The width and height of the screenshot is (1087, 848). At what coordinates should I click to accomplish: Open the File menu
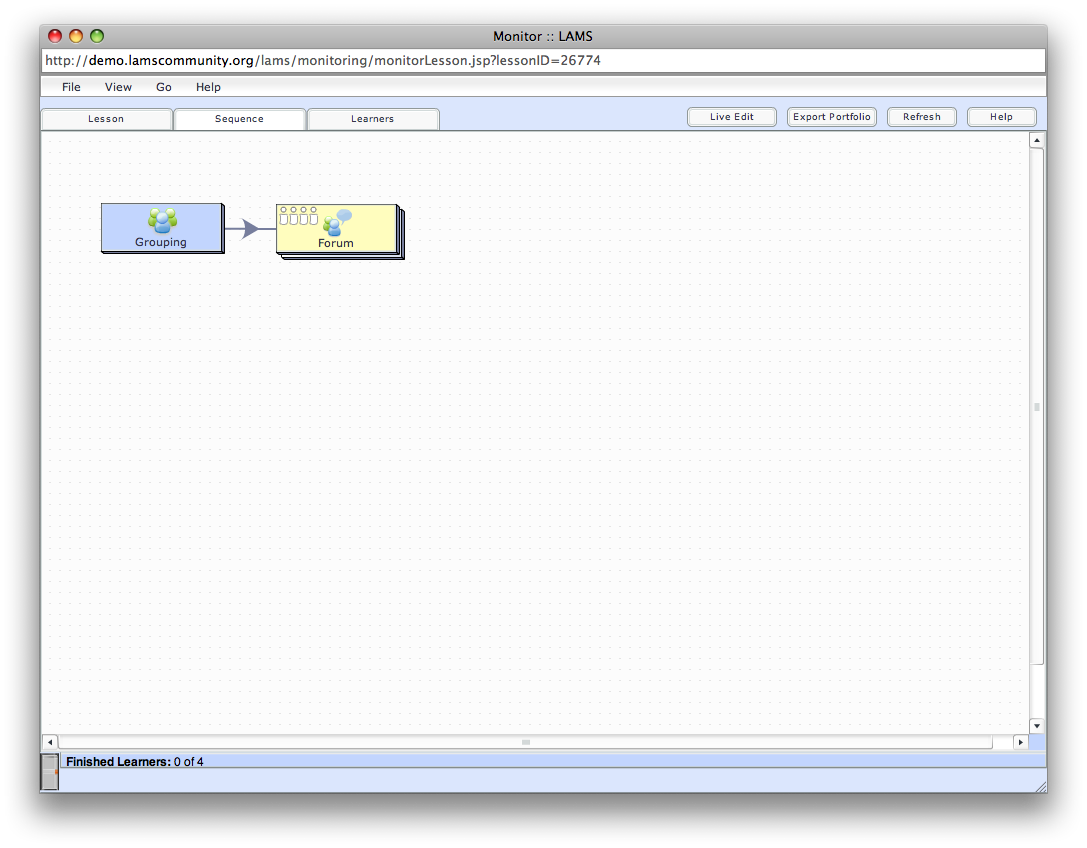[x=71, y=87]
